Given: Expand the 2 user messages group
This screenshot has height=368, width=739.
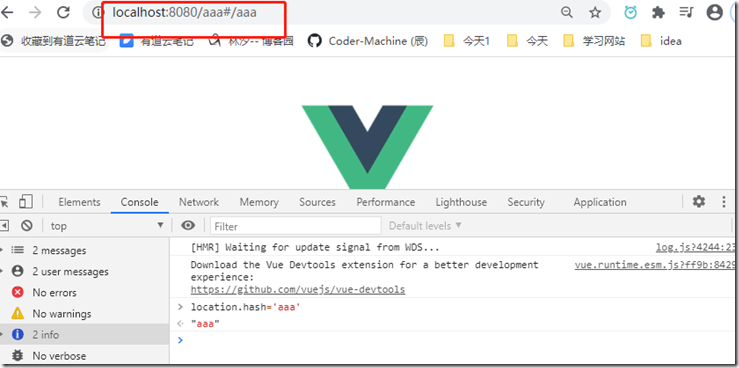Looking at the screenshot, I should (85, 272).
